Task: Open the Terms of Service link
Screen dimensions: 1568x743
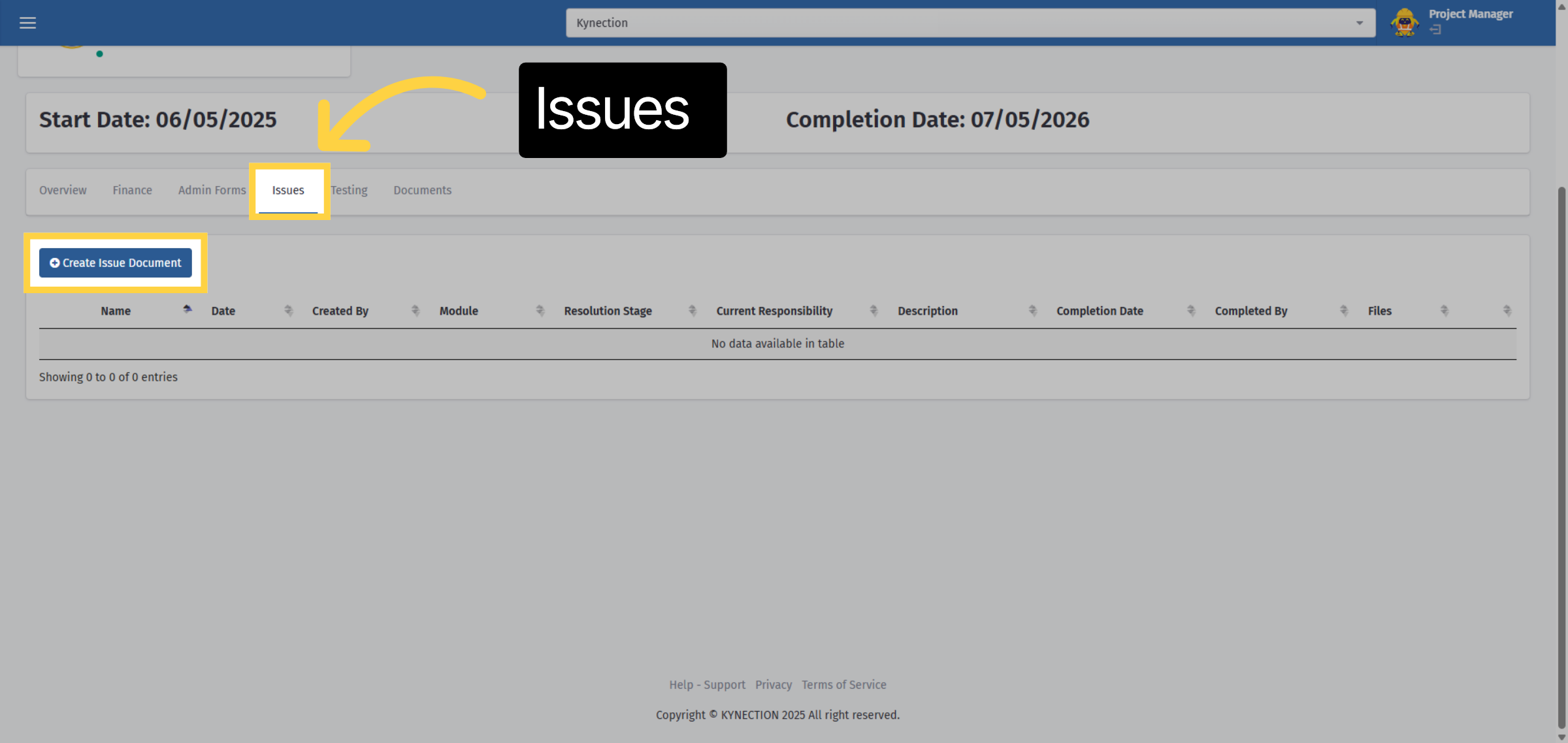Action: coord(844,684)
